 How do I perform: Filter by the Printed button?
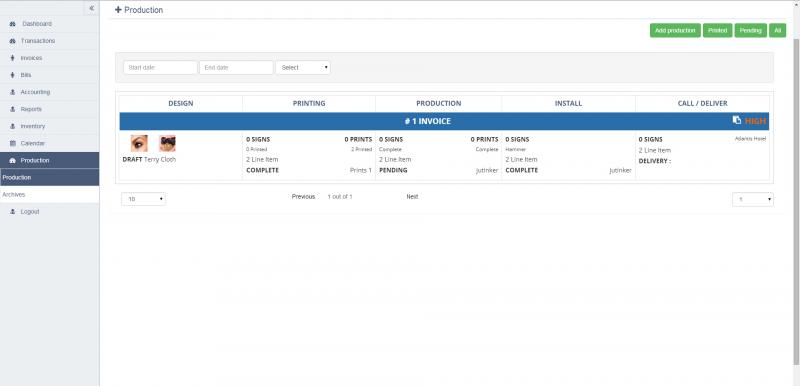[717, 31]
